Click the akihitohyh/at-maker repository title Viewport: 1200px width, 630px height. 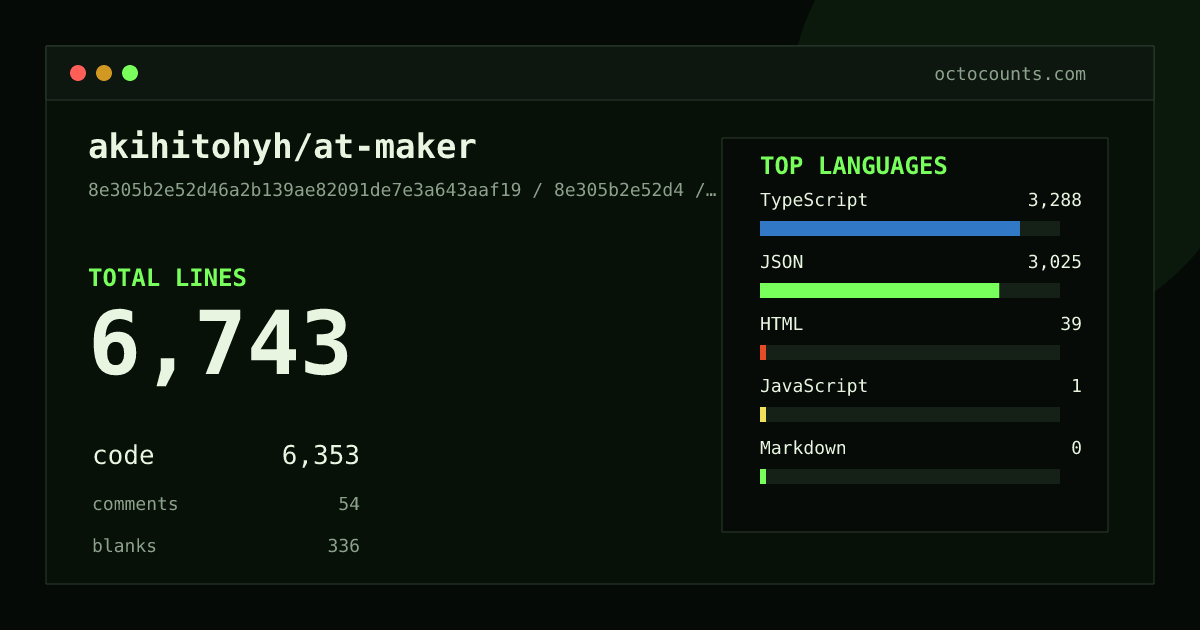(x=282, y=147)
